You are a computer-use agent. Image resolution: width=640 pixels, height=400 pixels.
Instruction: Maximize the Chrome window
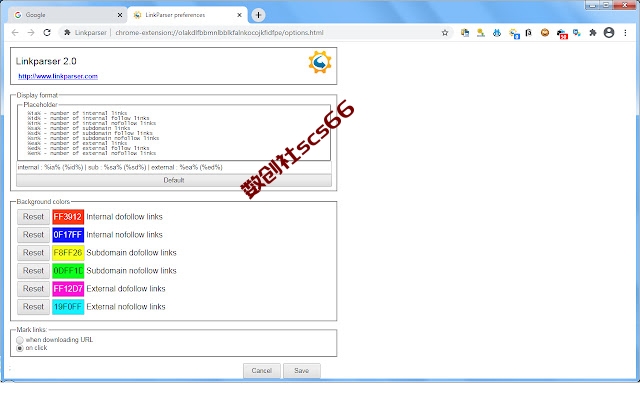click(606, 5)
